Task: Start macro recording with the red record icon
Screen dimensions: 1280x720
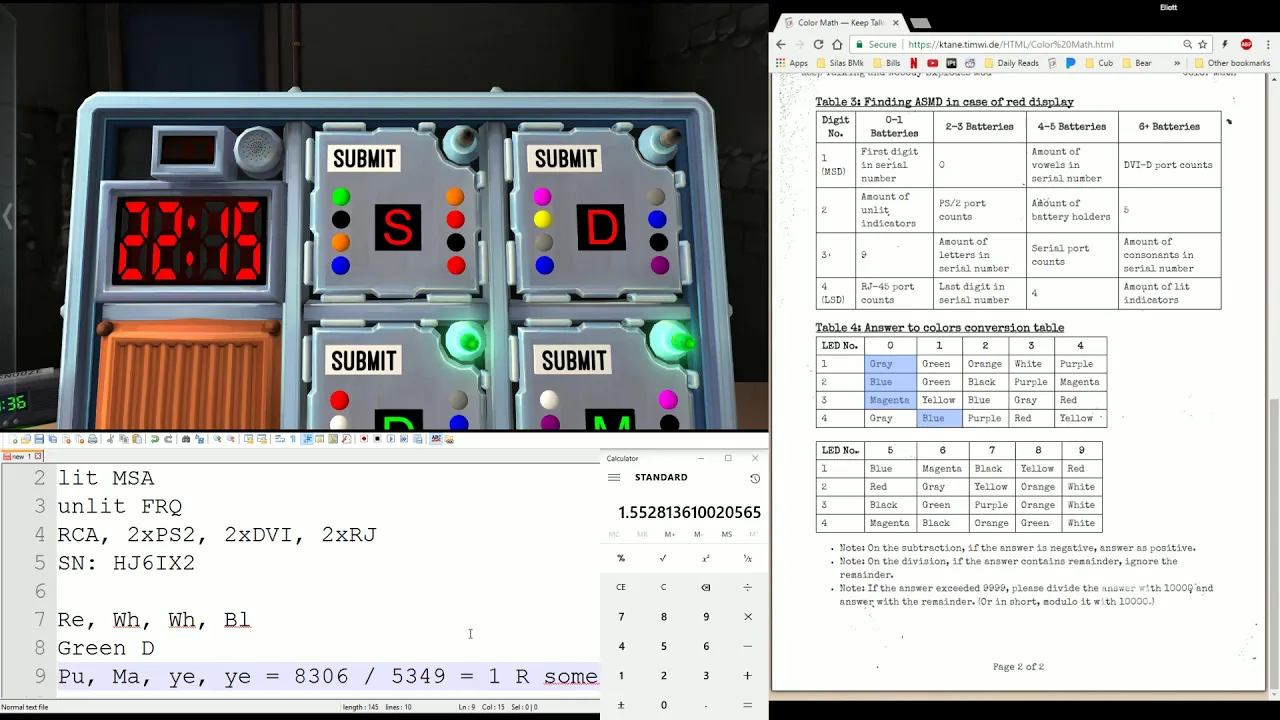Action: coord(364,439)
